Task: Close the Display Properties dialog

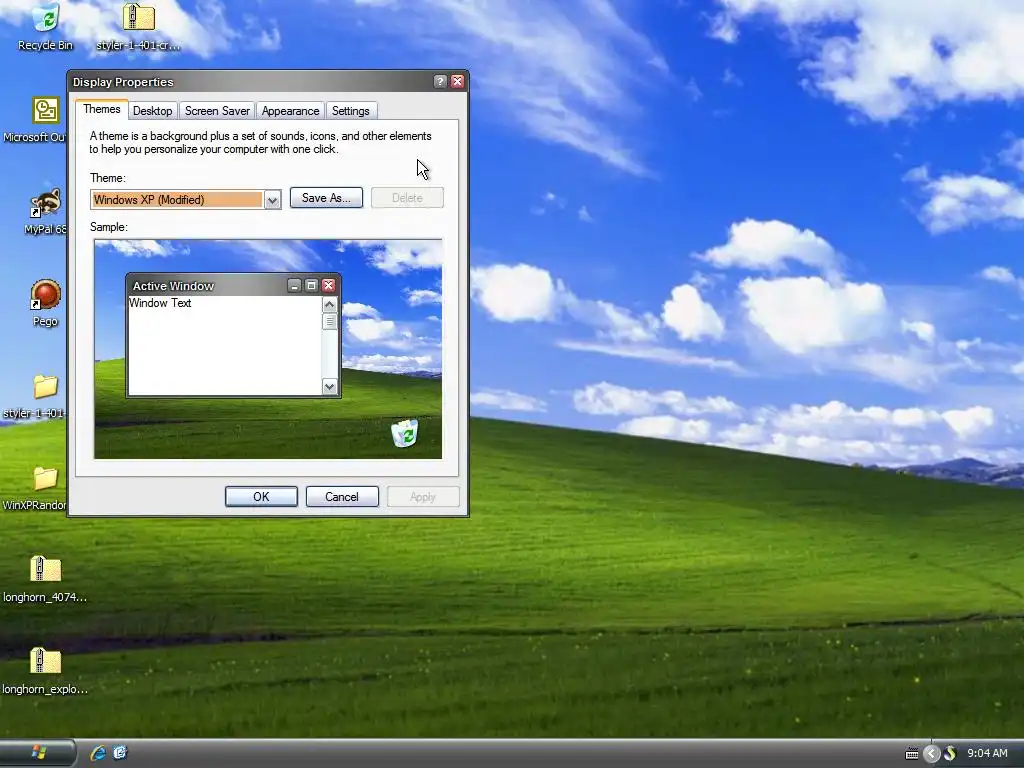Action: click(x=457, y=82)
